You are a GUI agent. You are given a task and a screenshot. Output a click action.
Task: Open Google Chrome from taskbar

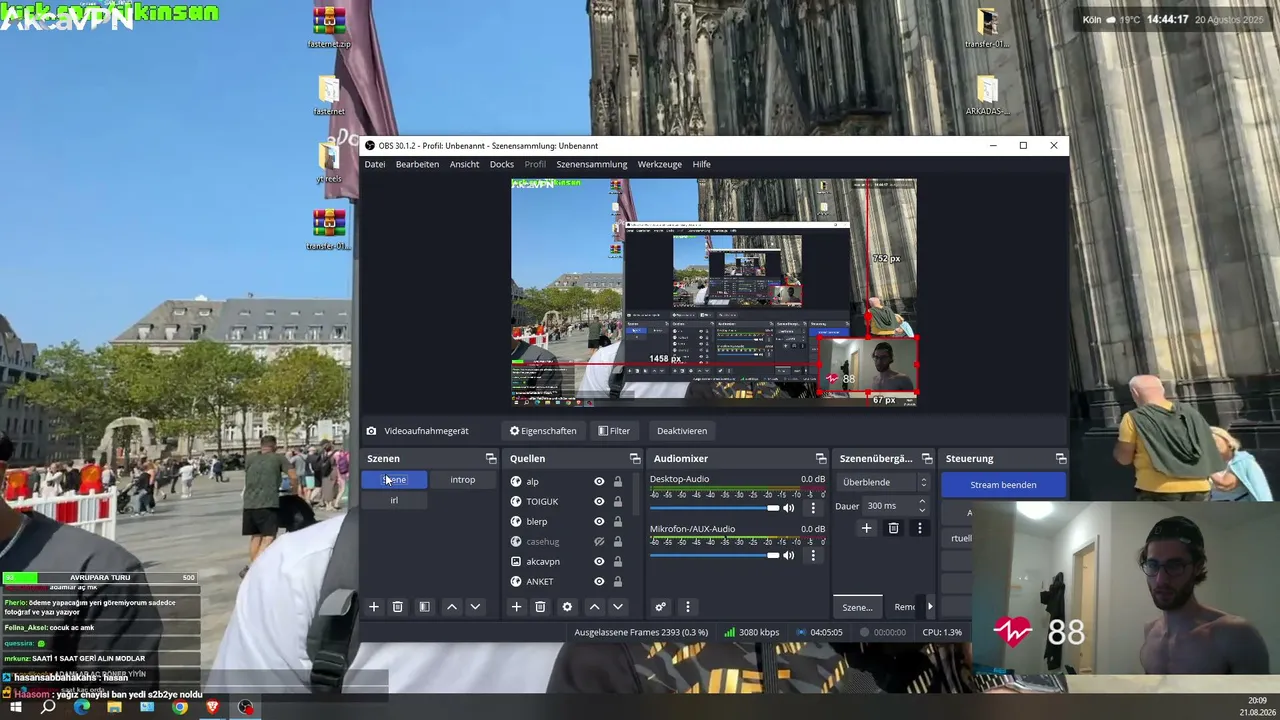point(180,707)
